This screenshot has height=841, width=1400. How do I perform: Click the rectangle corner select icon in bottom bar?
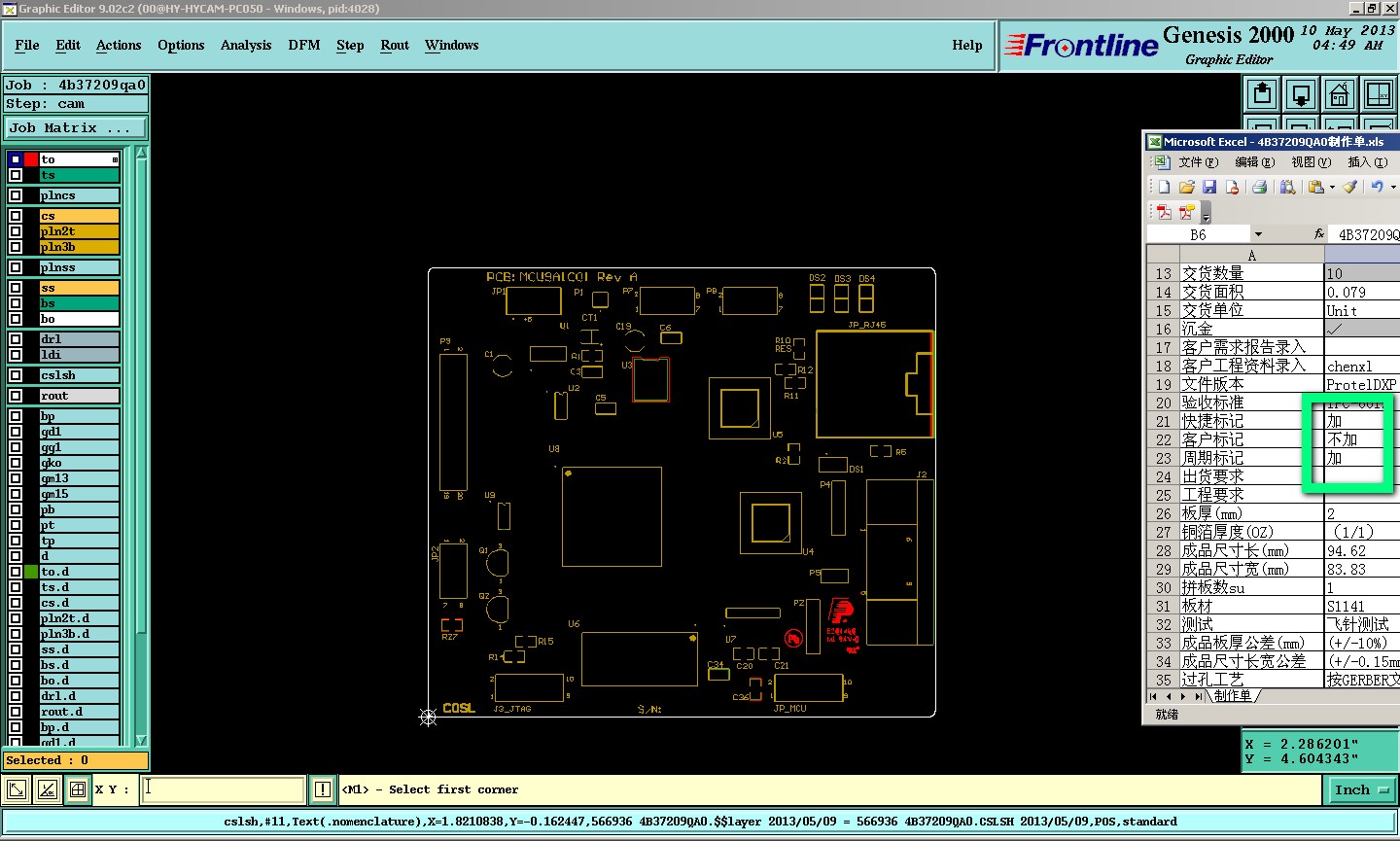point(17,789)
